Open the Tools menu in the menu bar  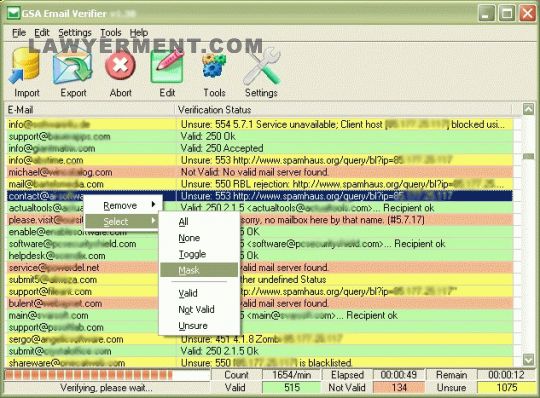tap(111, 33)
